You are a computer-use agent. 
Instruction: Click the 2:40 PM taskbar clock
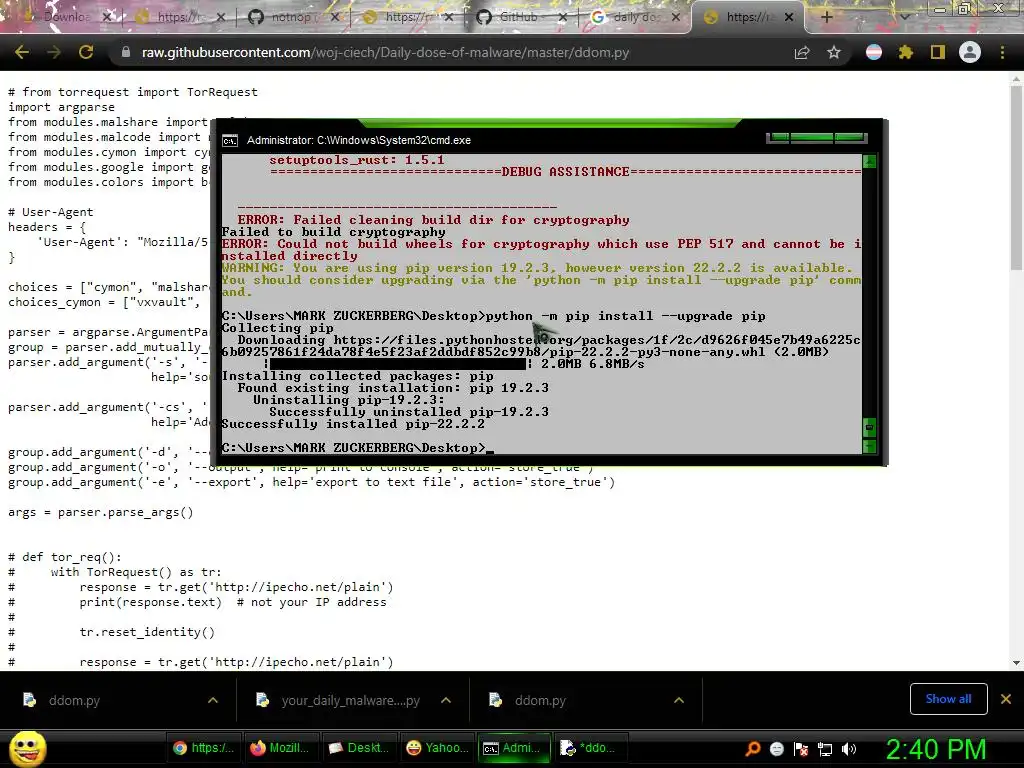click(935, 749)
